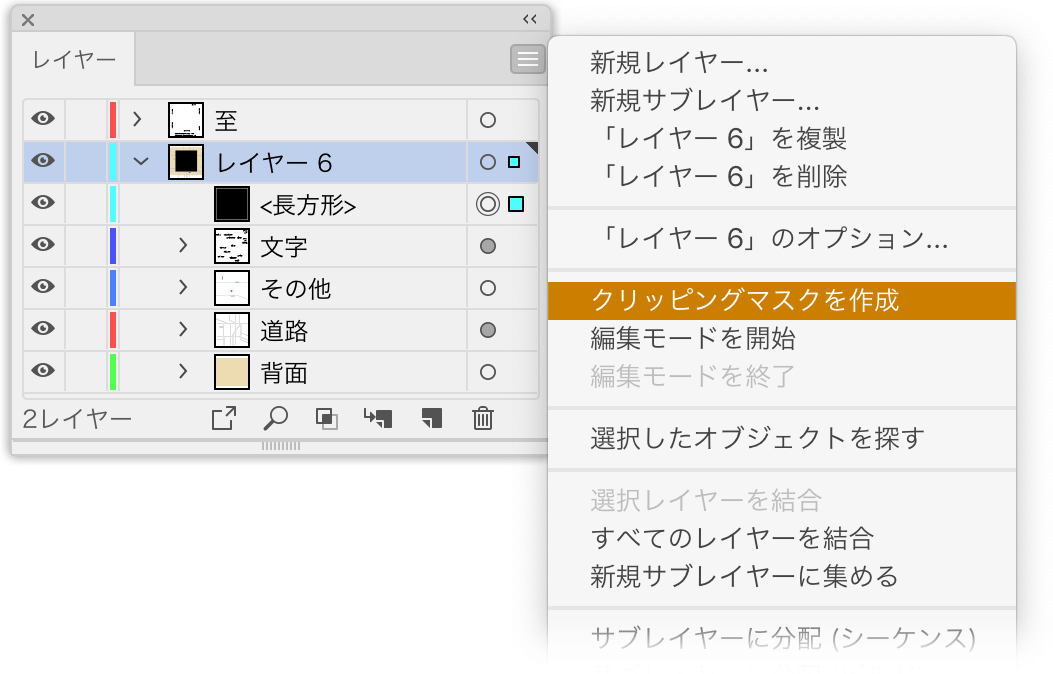Click the その他 sublayer thumbnail
The height and width of the screenshot is (674, 1053).
pos(232,288)
